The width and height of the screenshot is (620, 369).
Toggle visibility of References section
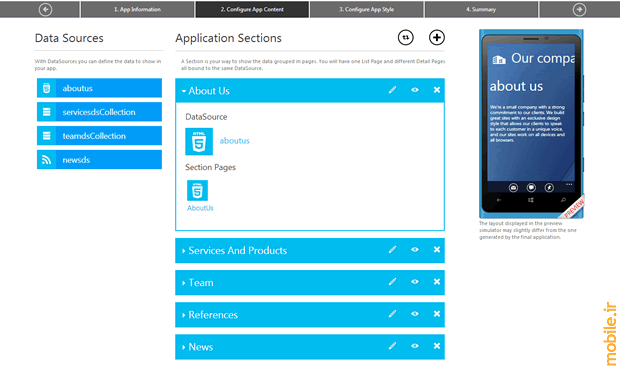point(414,314)
